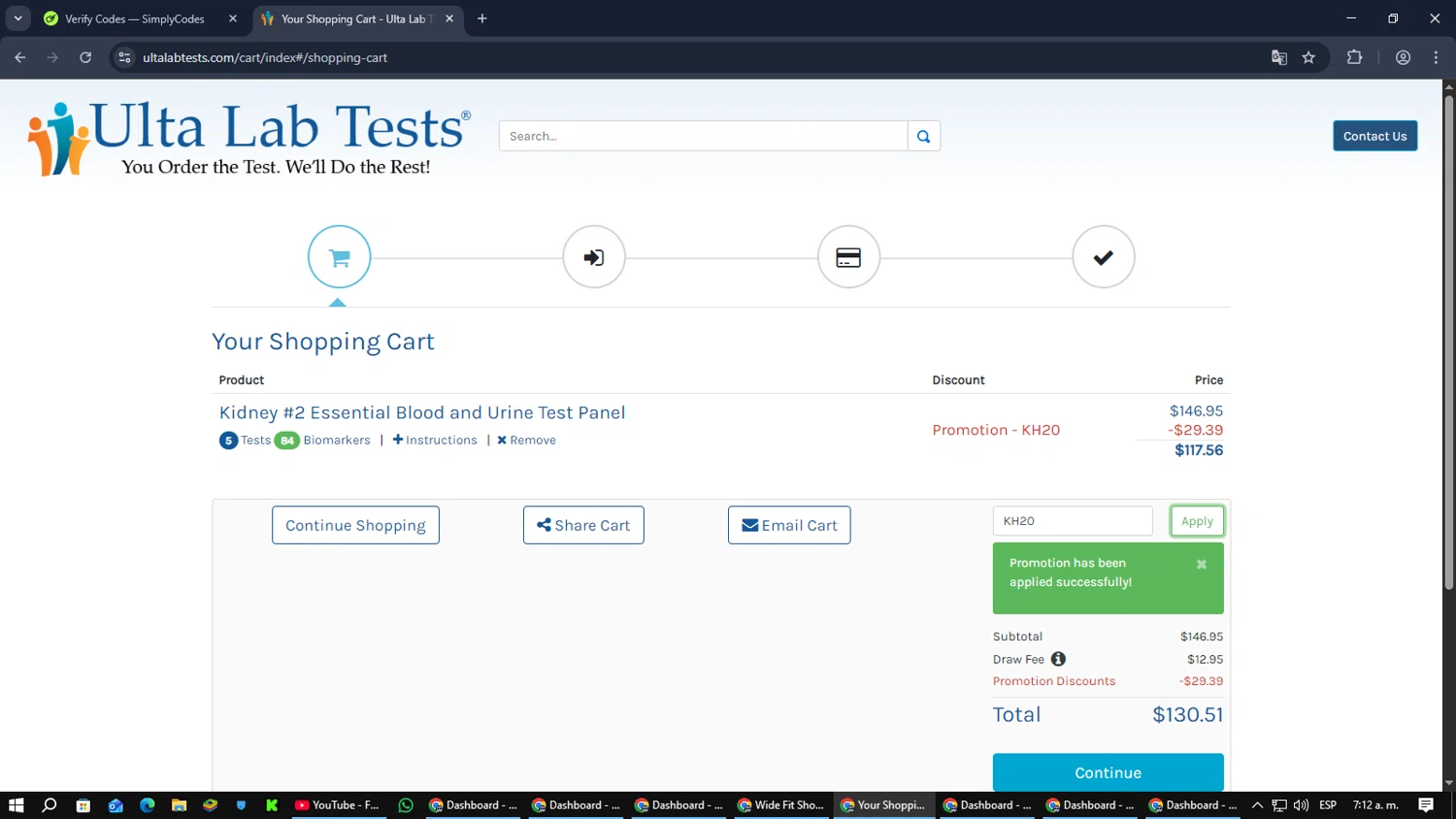Click the Continue checkout button
Viewport: 1456px width, 819px height.
point(1108,772)
